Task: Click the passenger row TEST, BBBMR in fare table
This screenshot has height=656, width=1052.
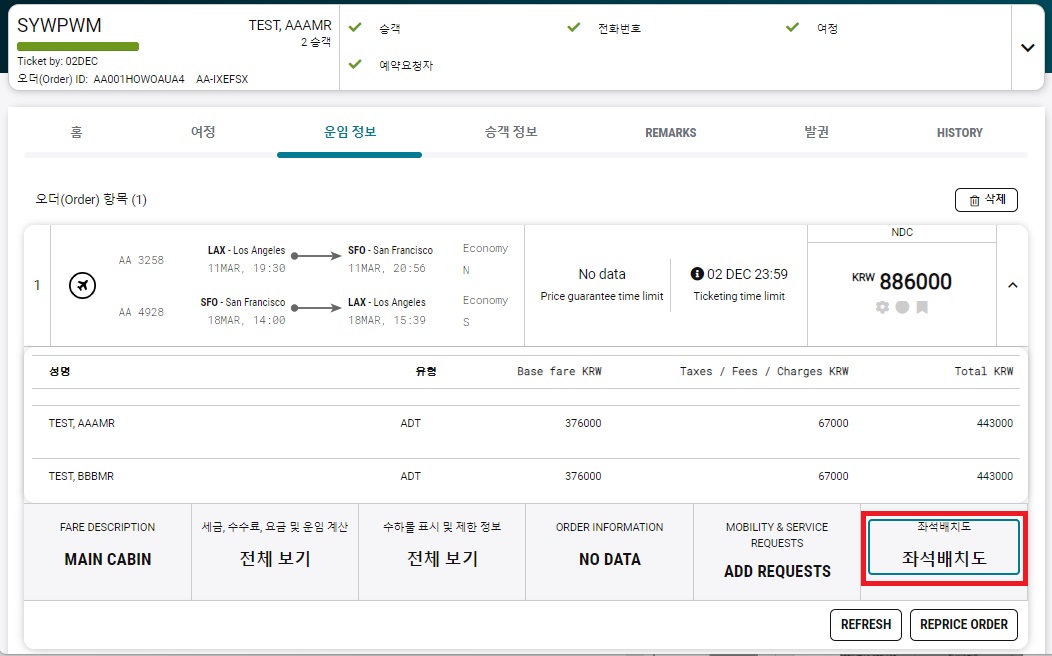Action: [526, 476]
